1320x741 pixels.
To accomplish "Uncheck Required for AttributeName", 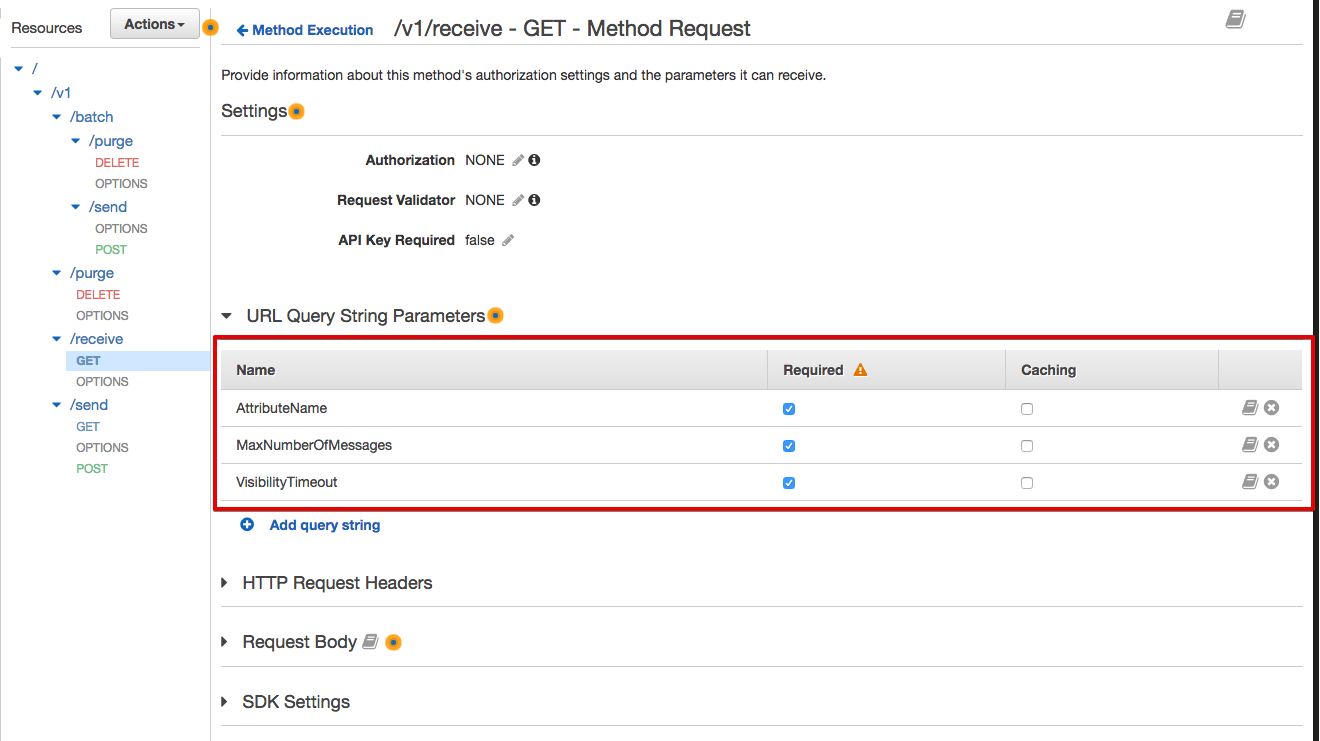I will pyautogui.click(x=789, y=409).
